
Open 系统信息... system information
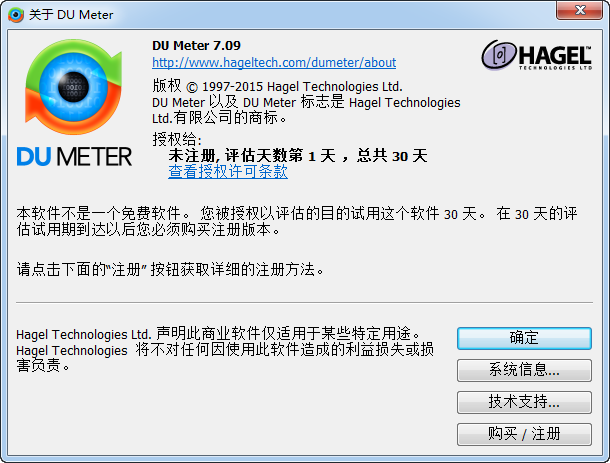524,370
